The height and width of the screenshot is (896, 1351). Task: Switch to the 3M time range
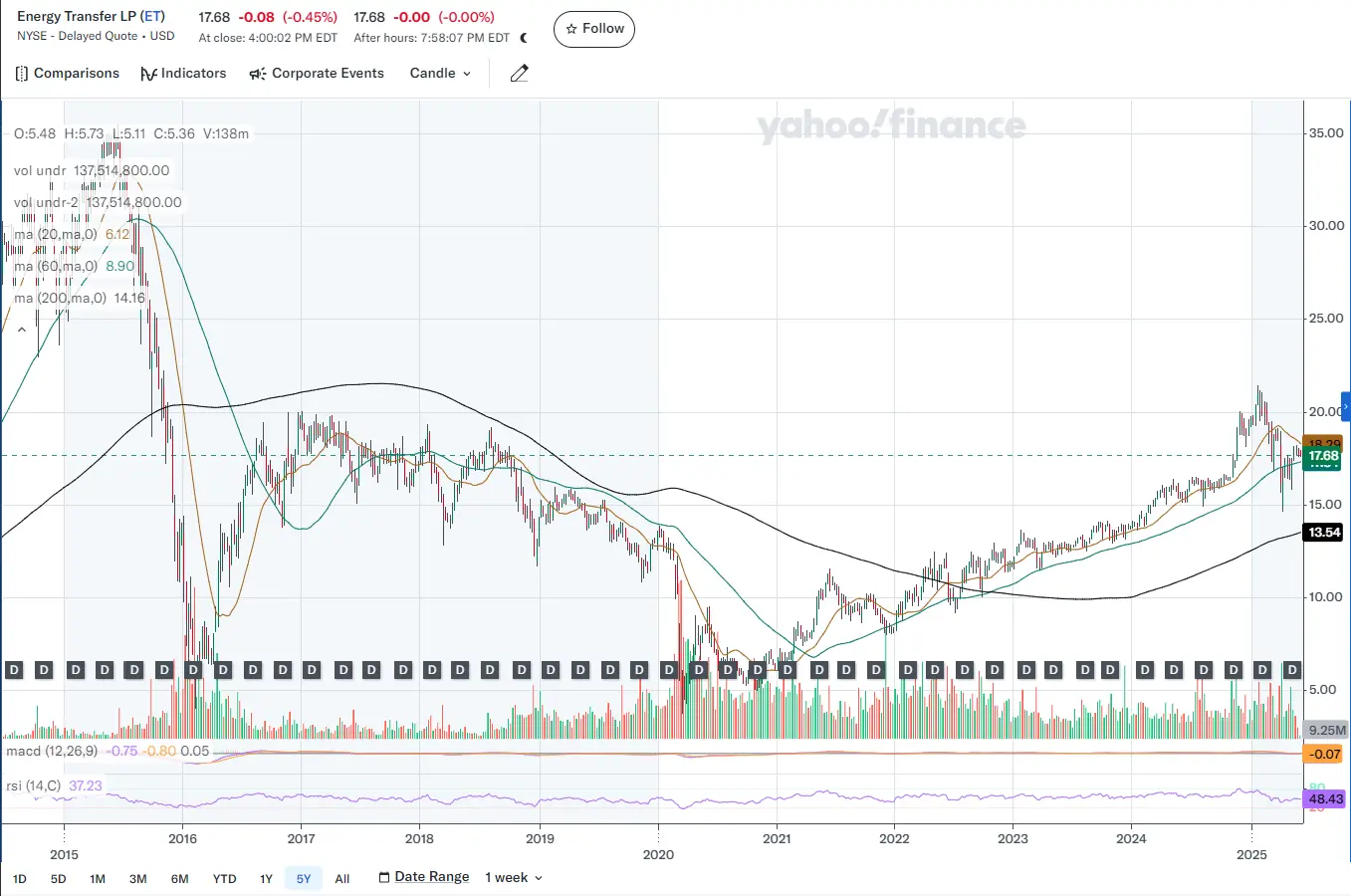coord(138,878)
